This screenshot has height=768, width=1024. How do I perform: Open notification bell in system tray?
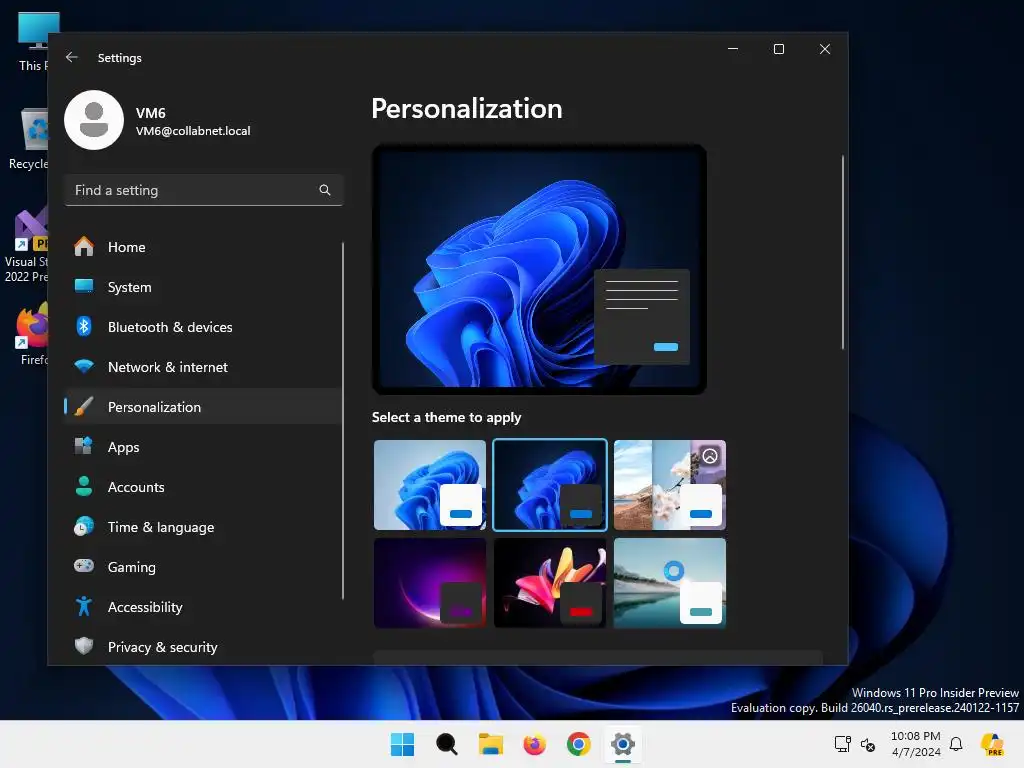pos(956,744)
